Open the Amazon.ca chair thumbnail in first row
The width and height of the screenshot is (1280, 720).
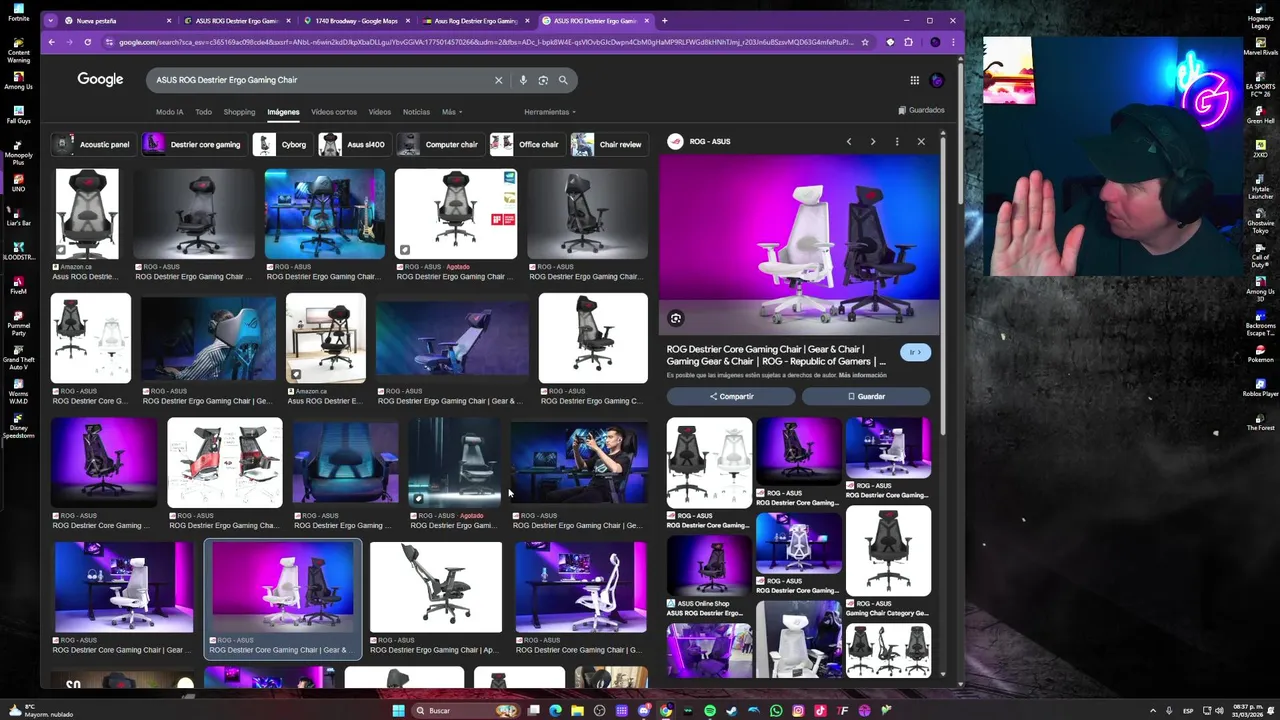coord(87,214)
